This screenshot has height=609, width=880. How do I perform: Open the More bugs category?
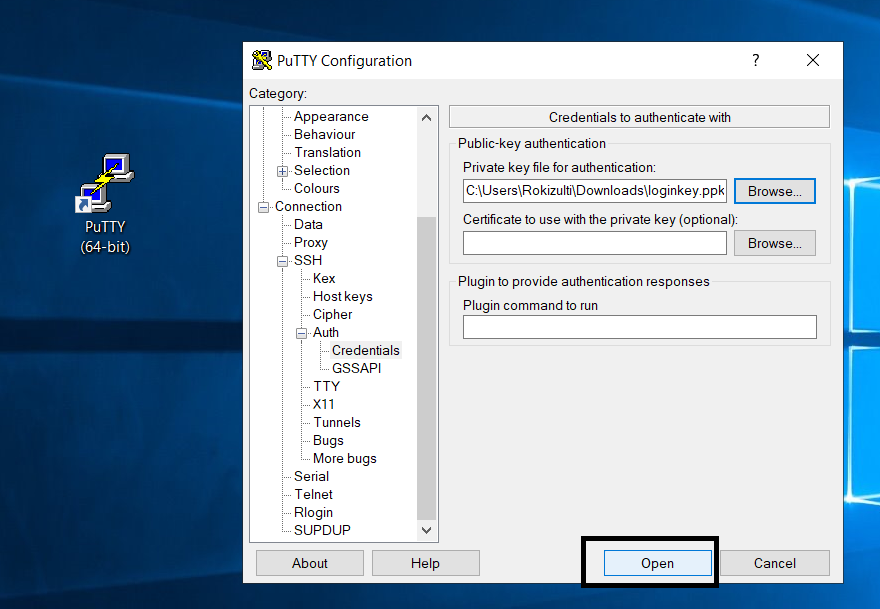click(x=345, y=457)
